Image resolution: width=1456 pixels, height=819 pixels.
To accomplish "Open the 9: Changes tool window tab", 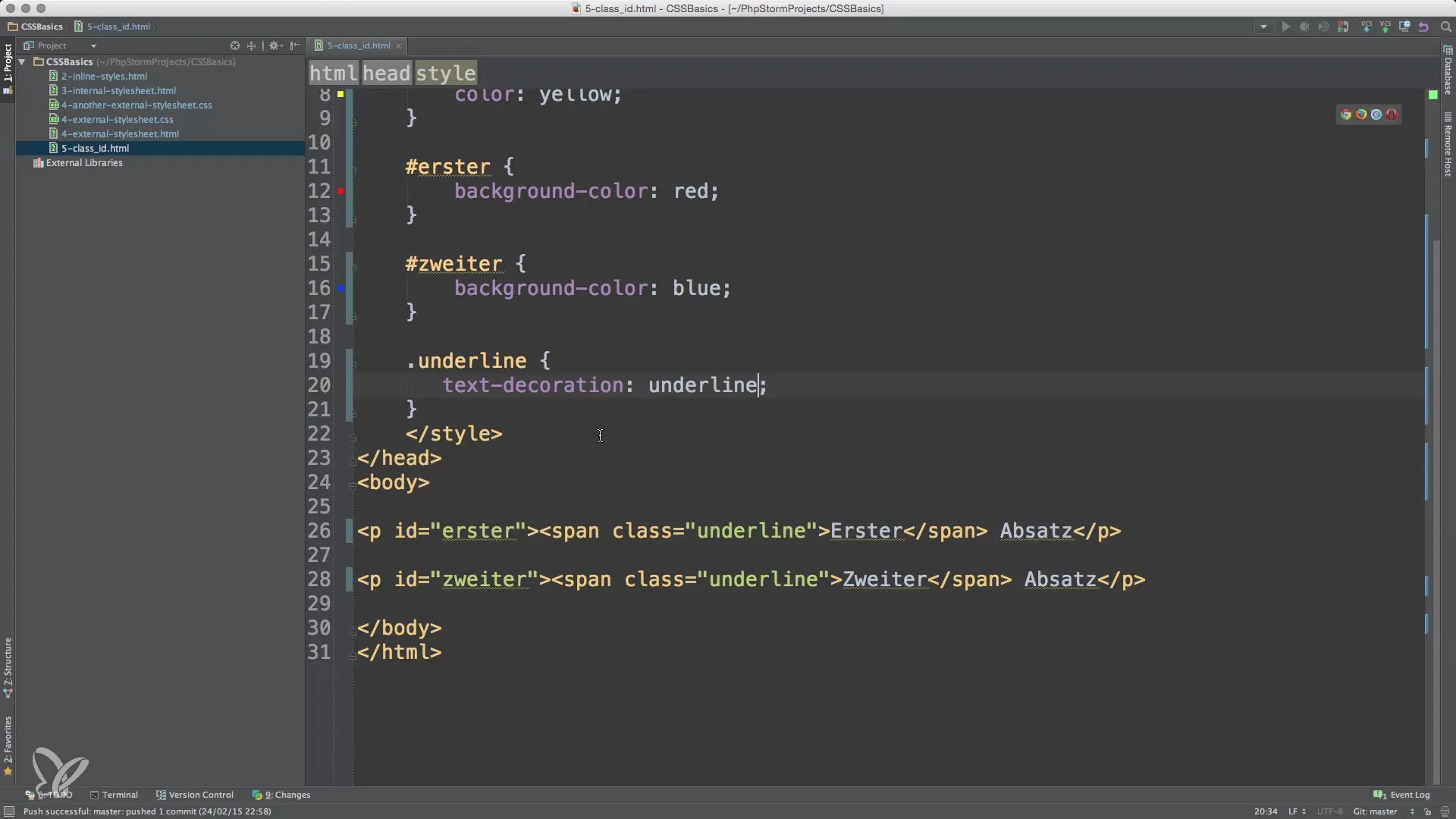I will (281, 795).
